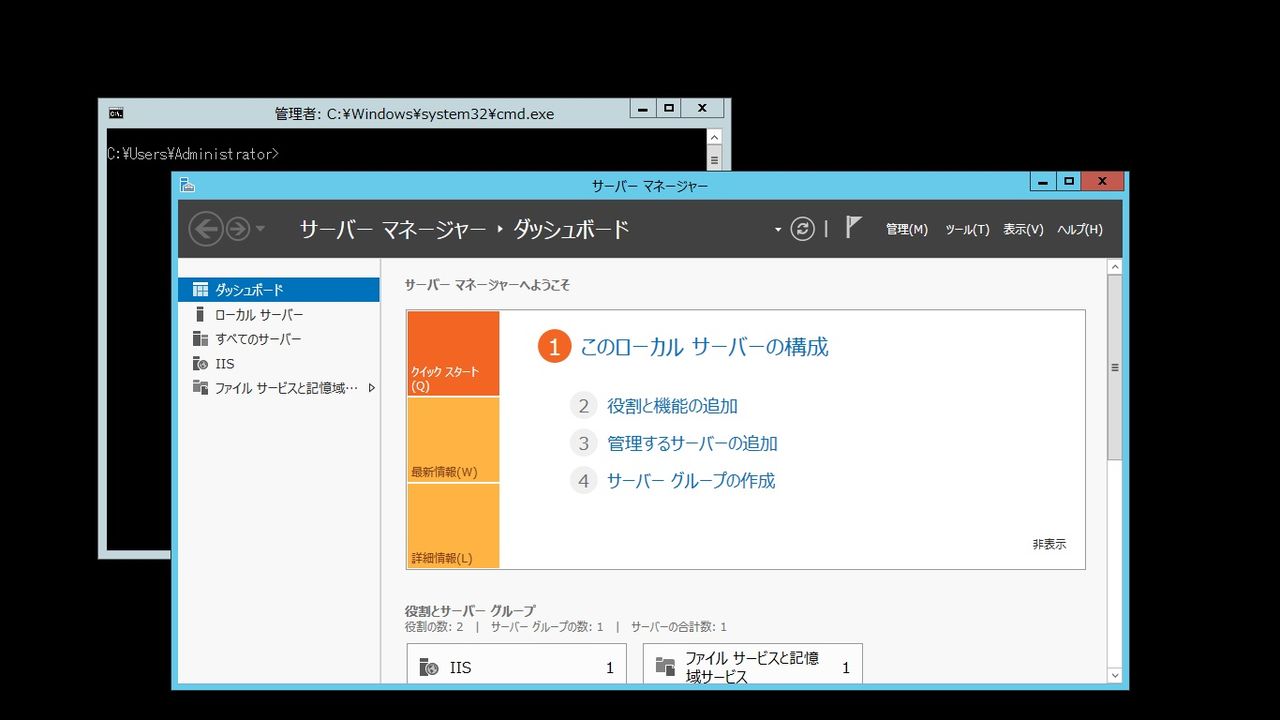Viewport: 1280px width, 720px height.
Task: Click the cmd.exe window title bar icon
Action: 116,113
